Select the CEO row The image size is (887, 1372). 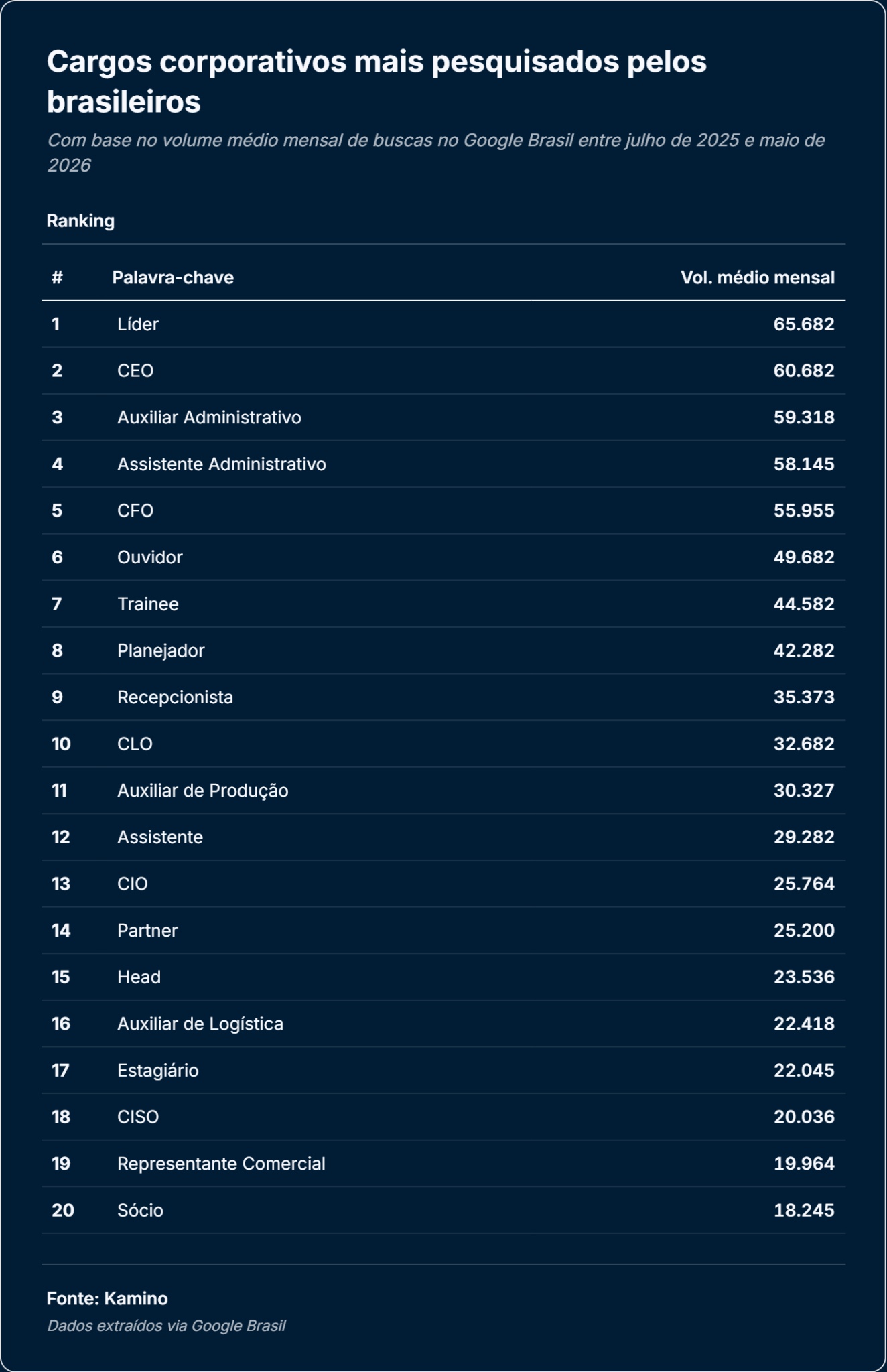(x=443, y=370)
